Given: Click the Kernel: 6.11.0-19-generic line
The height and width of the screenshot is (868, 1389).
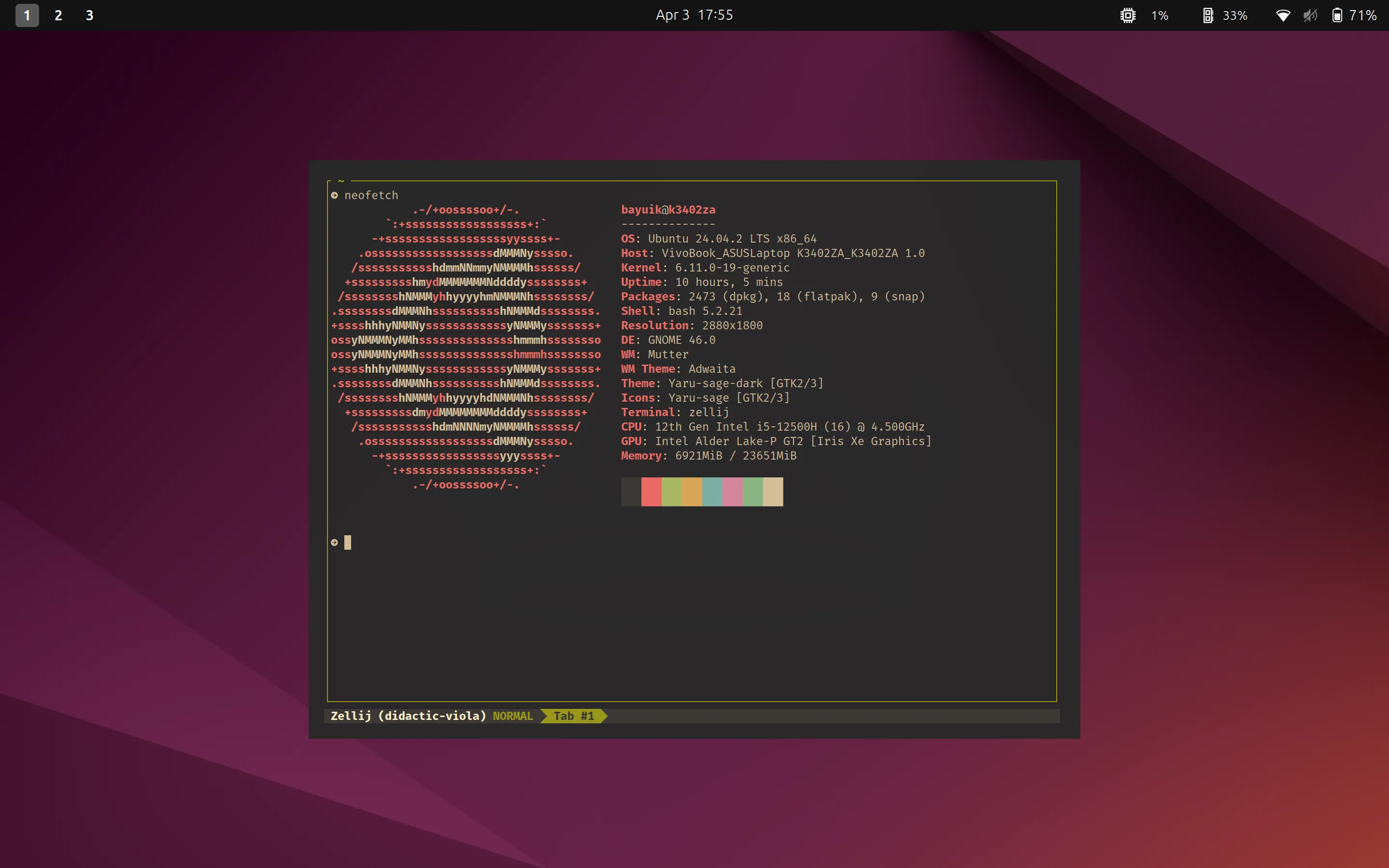Looking at the screenshot, I should [705, 268].
